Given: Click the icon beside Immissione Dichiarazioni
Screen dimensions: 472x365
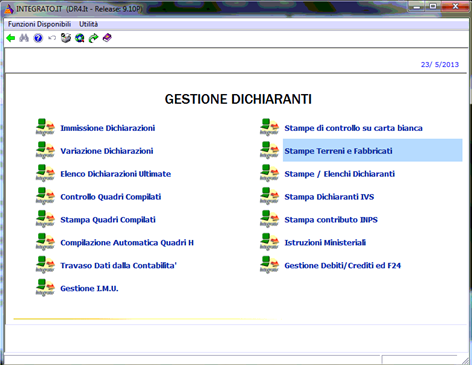Looking at the screenshot, I should [x=45, y=128].
